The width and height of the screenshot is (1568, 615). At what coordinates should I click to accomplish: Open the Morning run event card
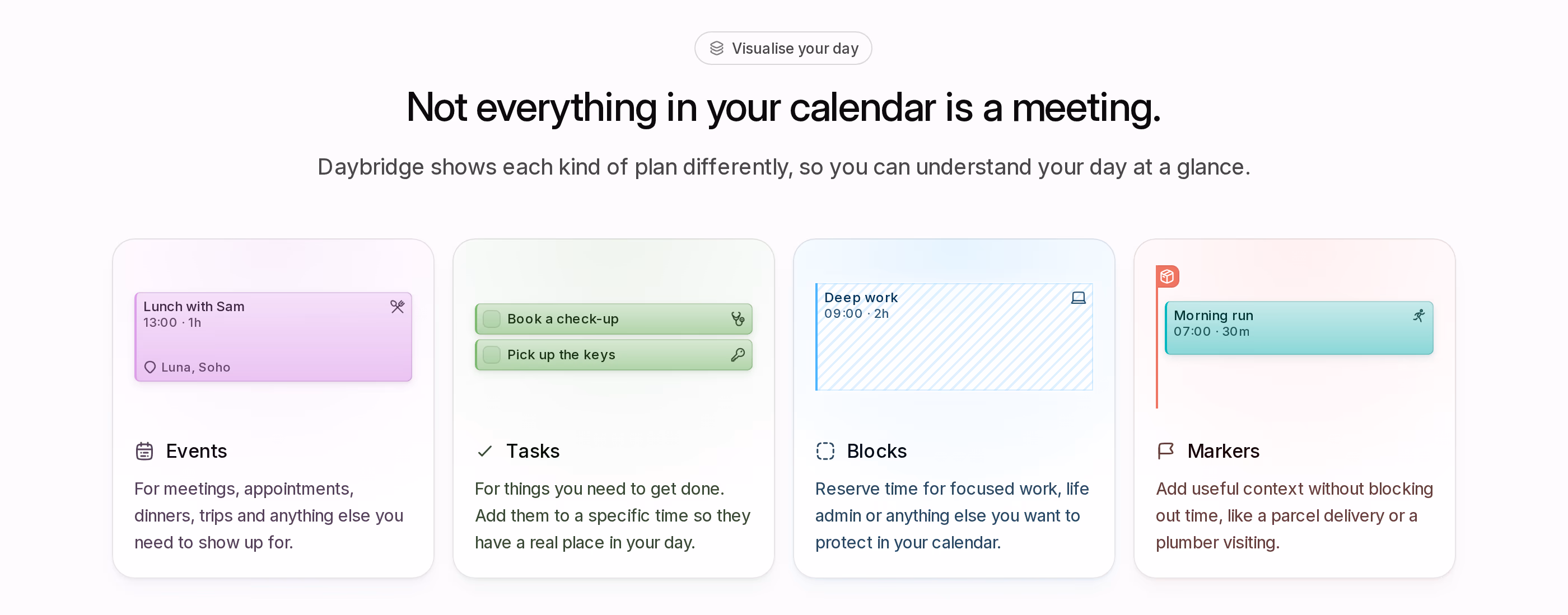[1299, 328]
